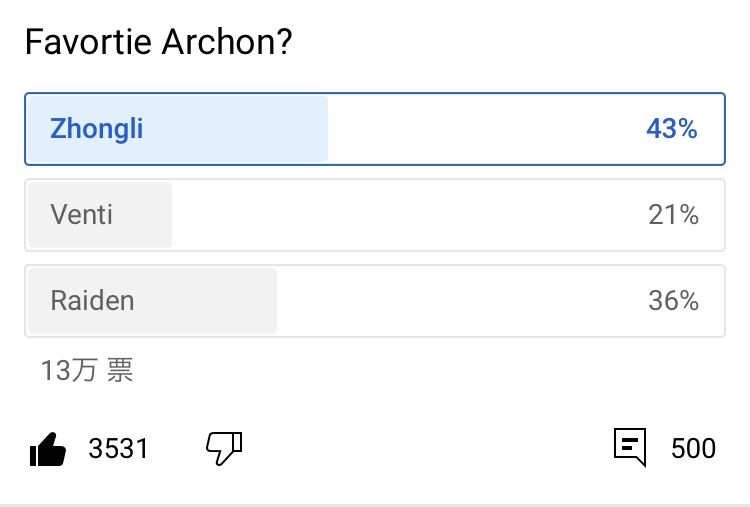This screenshot has height=507, width=750.
Task: Select the Zhongli option label
Action: [97, 129]
